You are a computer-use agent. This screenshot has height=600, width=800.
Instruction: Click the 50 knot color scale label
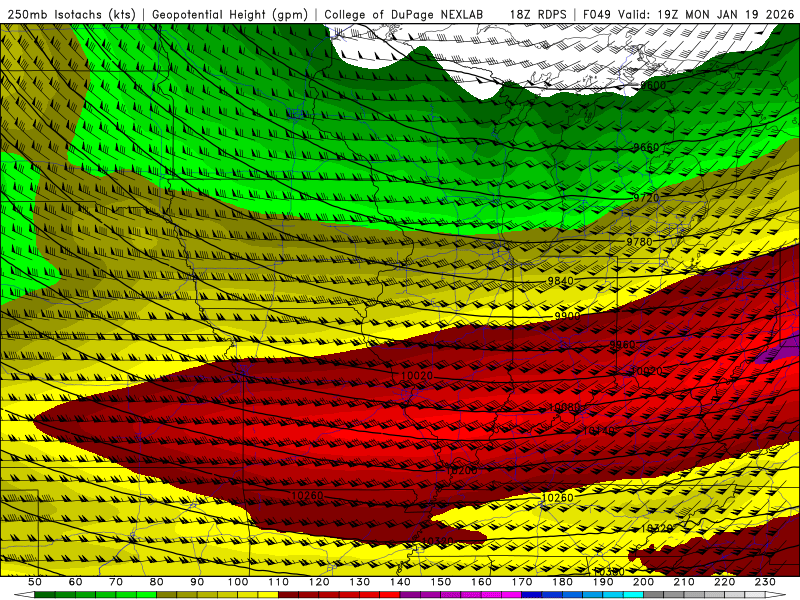pos(35,582)
